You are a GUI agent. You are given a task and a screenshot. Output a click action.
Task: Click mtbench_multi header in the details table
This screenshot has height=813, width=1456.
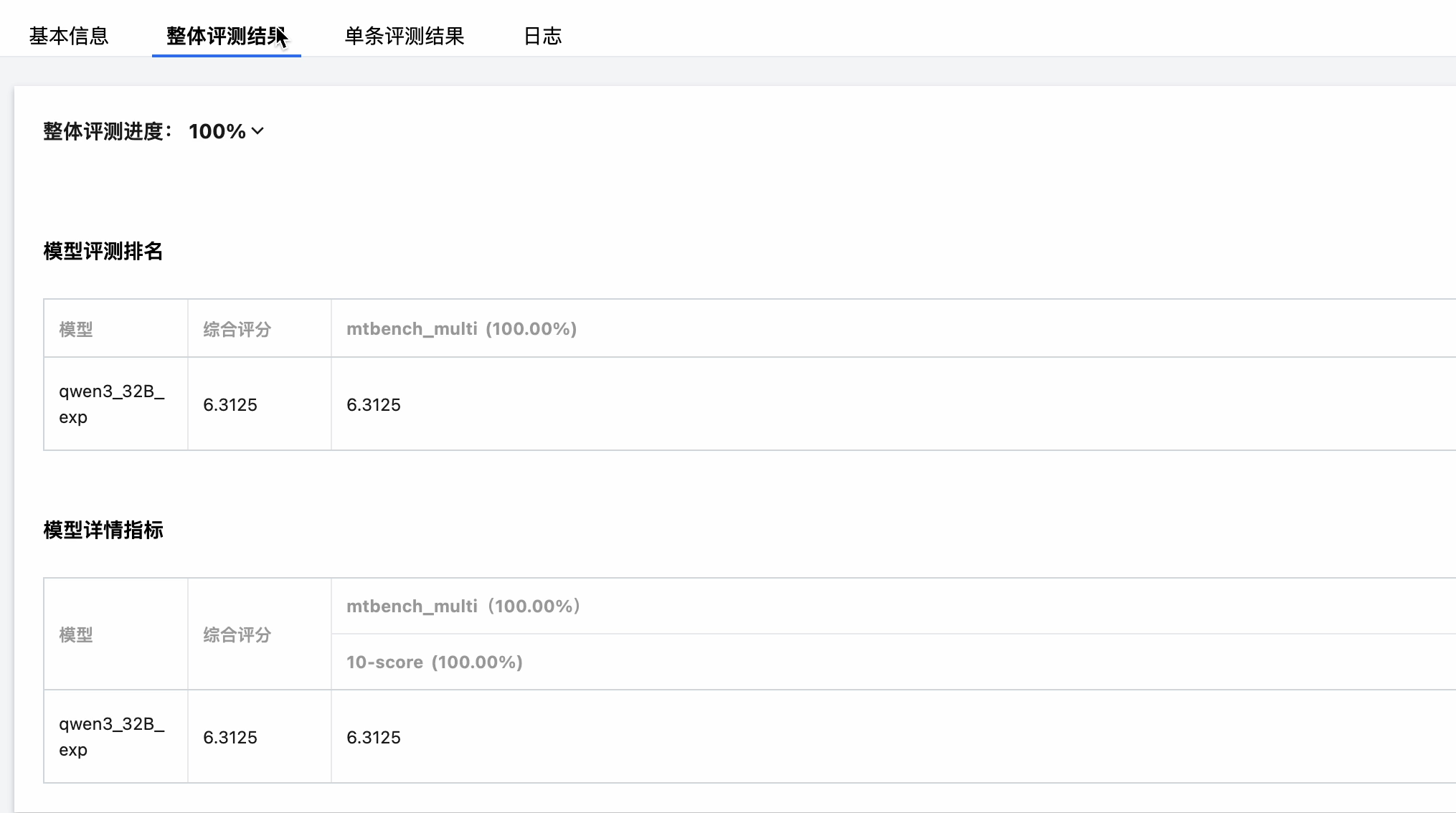pyautogui.click(x=463, y=607)
